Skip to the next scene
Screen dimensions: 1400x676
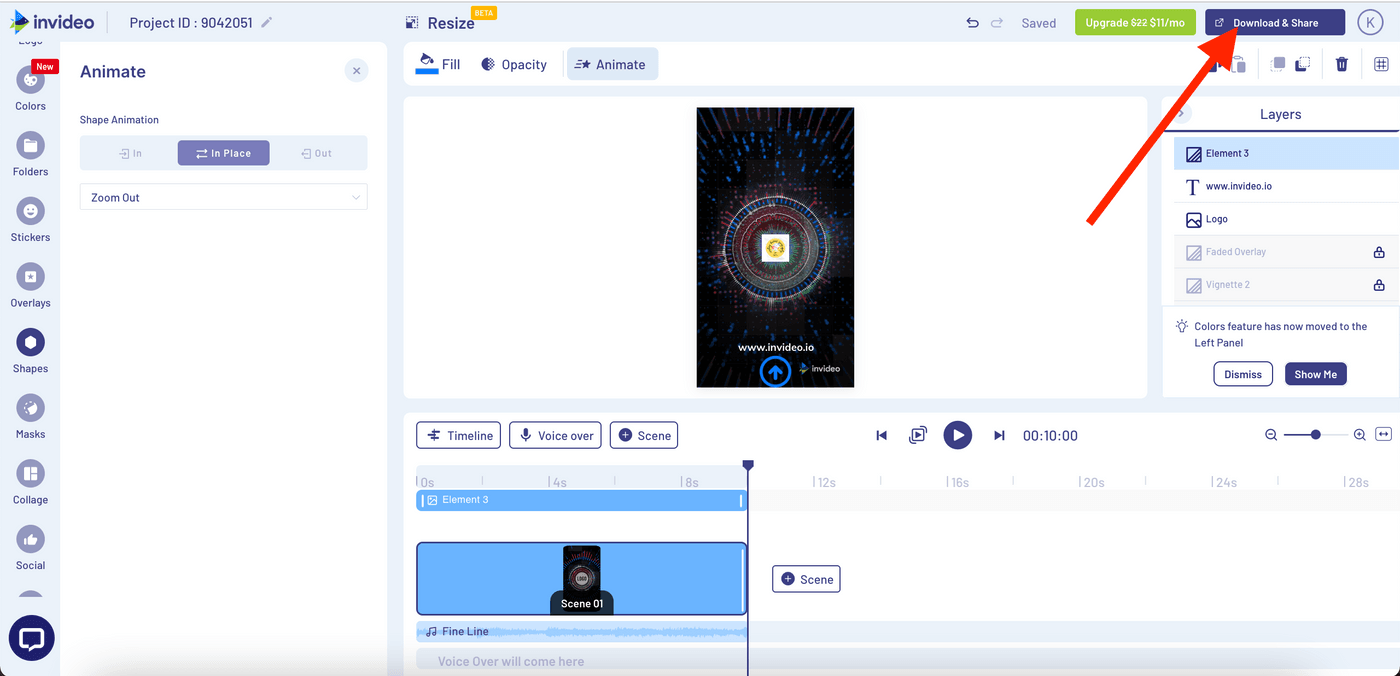click(x=999, y=435)
